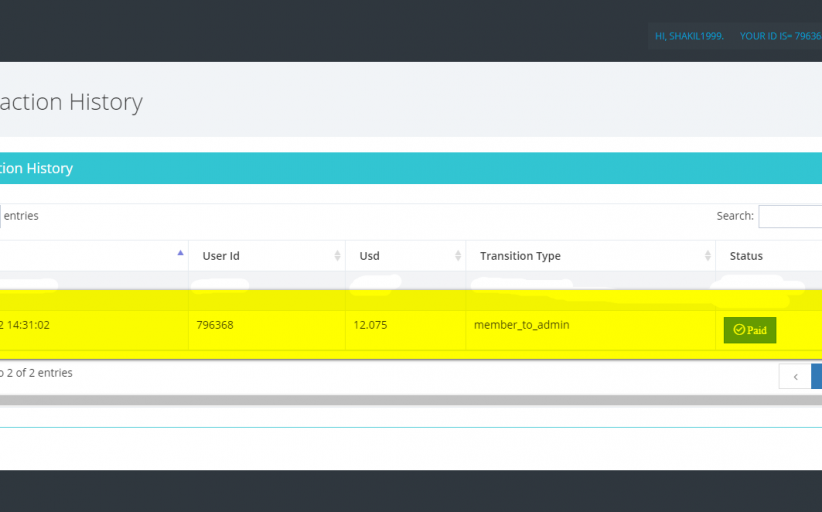822x512 pixels.
Task: Focus the Search input field
Action: tap(790, 216)
